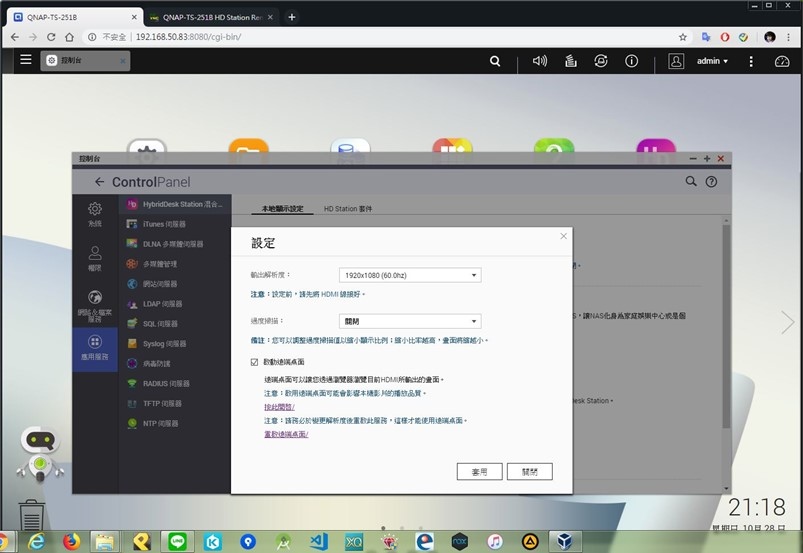803x553 pixels.
Task: Open HybridDesk Station menu entry
Action: (x=175, y=204)
